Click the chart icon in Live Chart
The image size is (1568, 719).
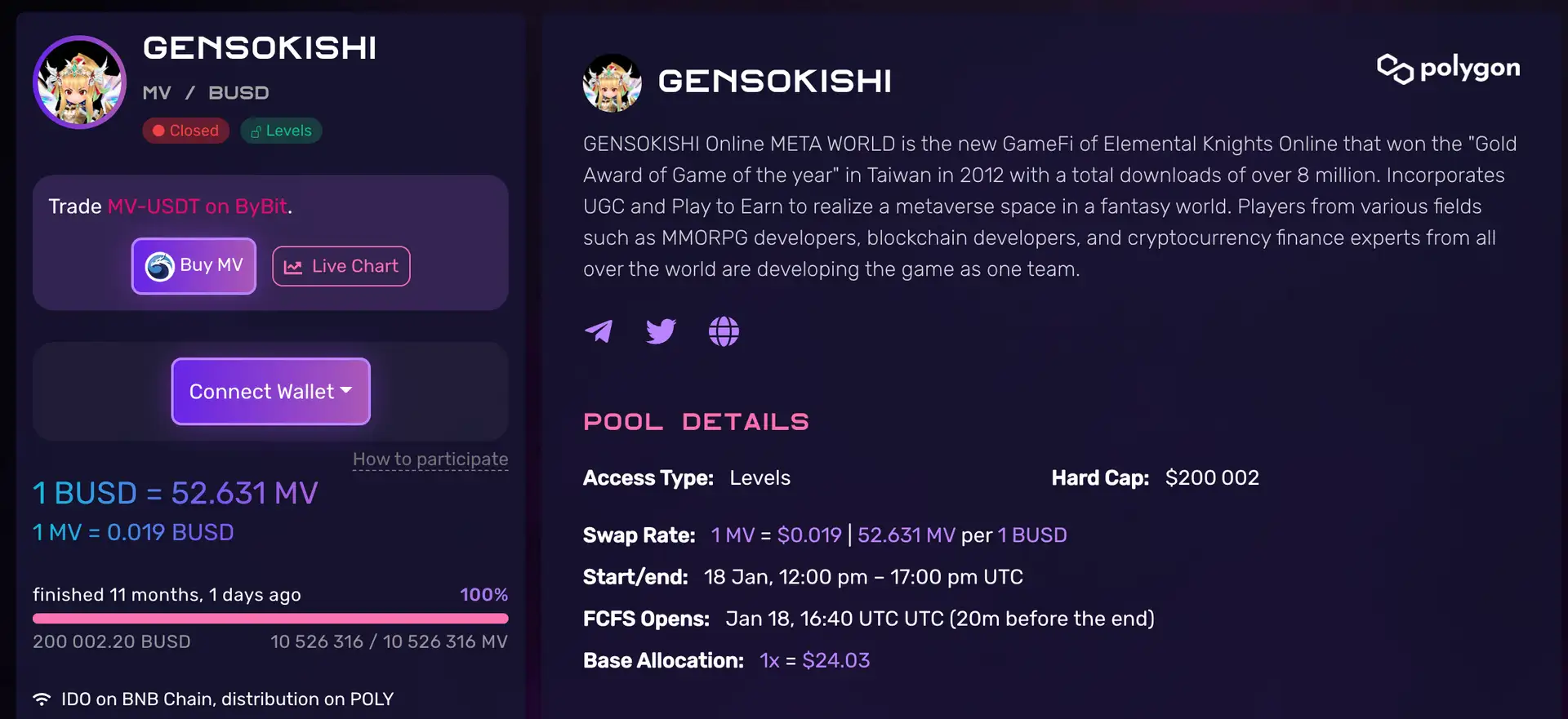tap(293, 267)
